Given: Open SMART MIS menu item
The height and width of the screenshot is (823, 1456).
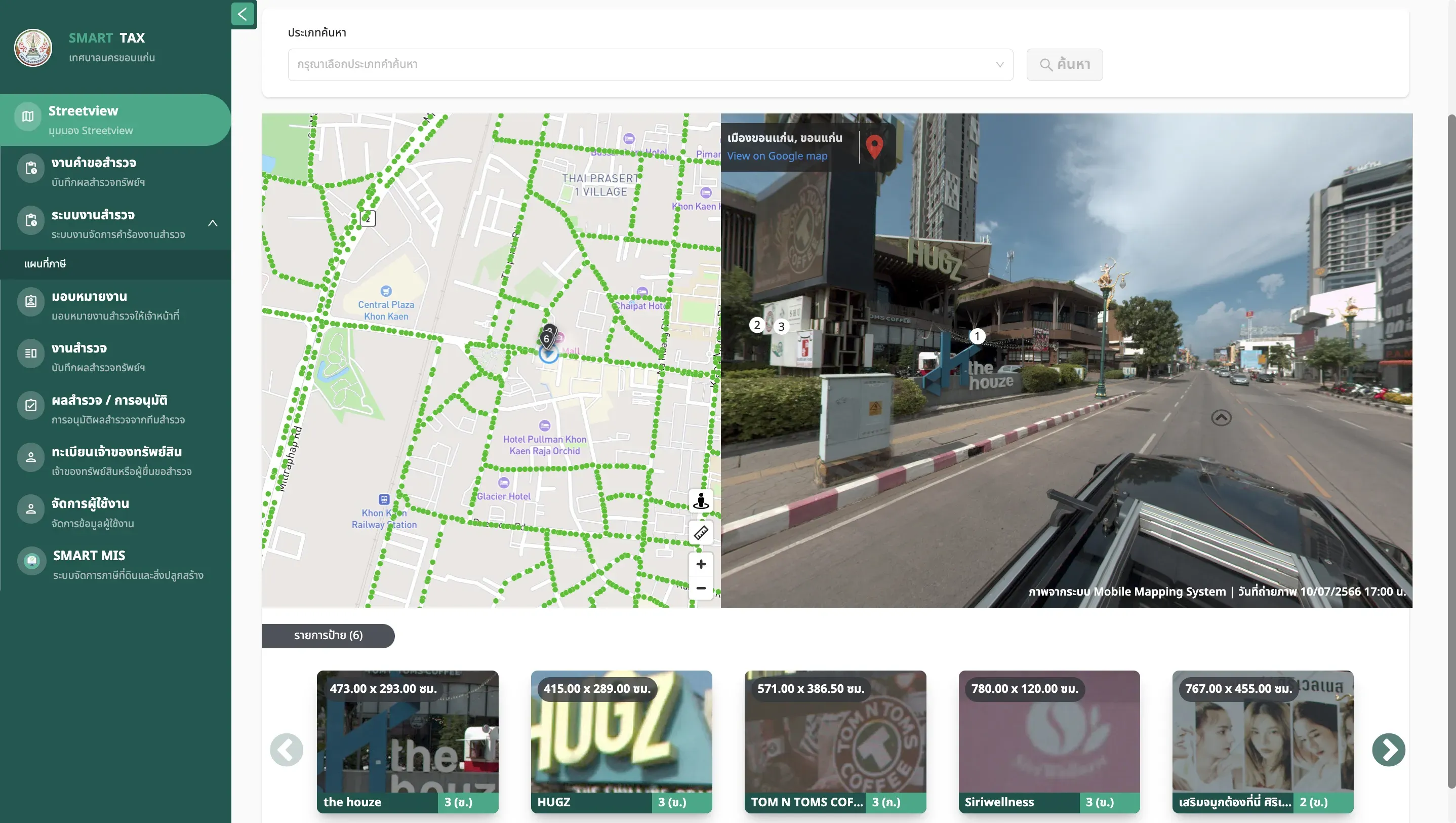Looking at the screenshot, I should (x=115, y=565).
